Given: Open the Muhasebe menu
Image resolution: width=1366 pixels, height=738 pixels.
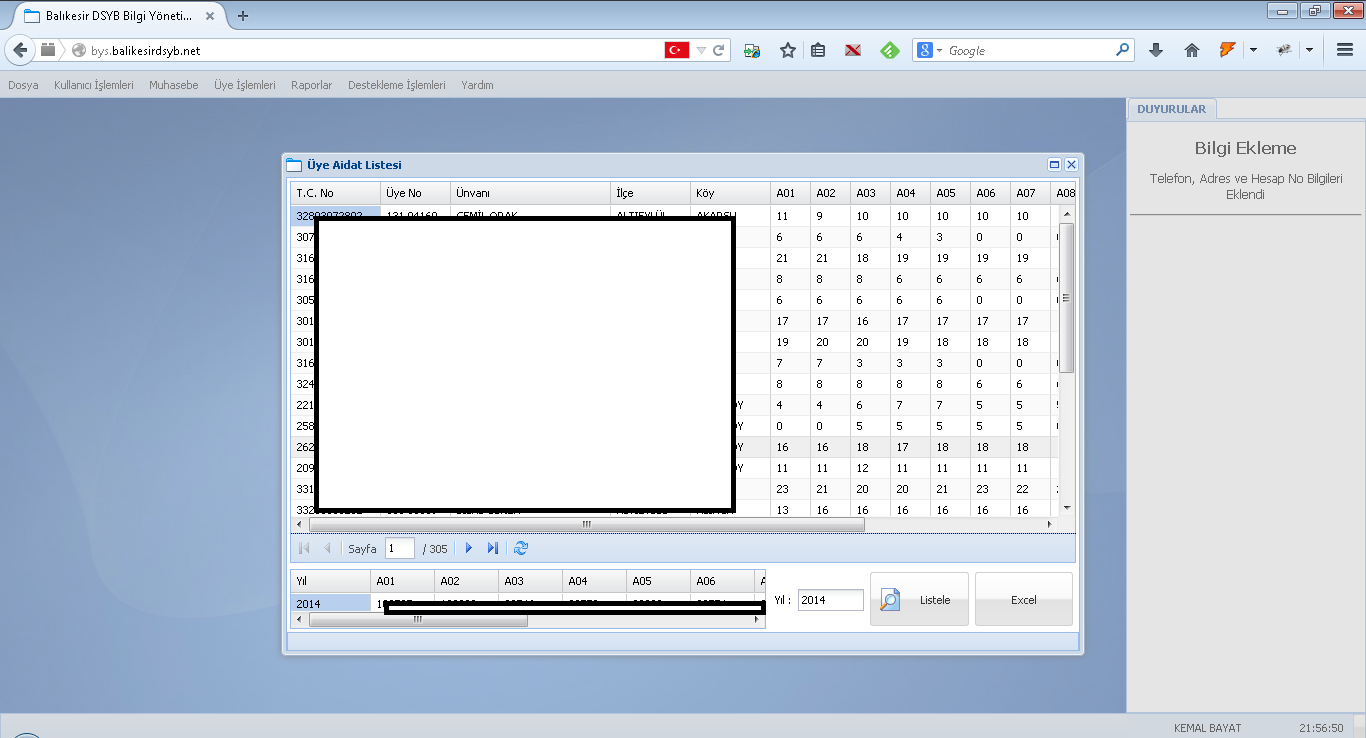Looking at the screenshot, I should pyautogui.click(x=173, y=85).
